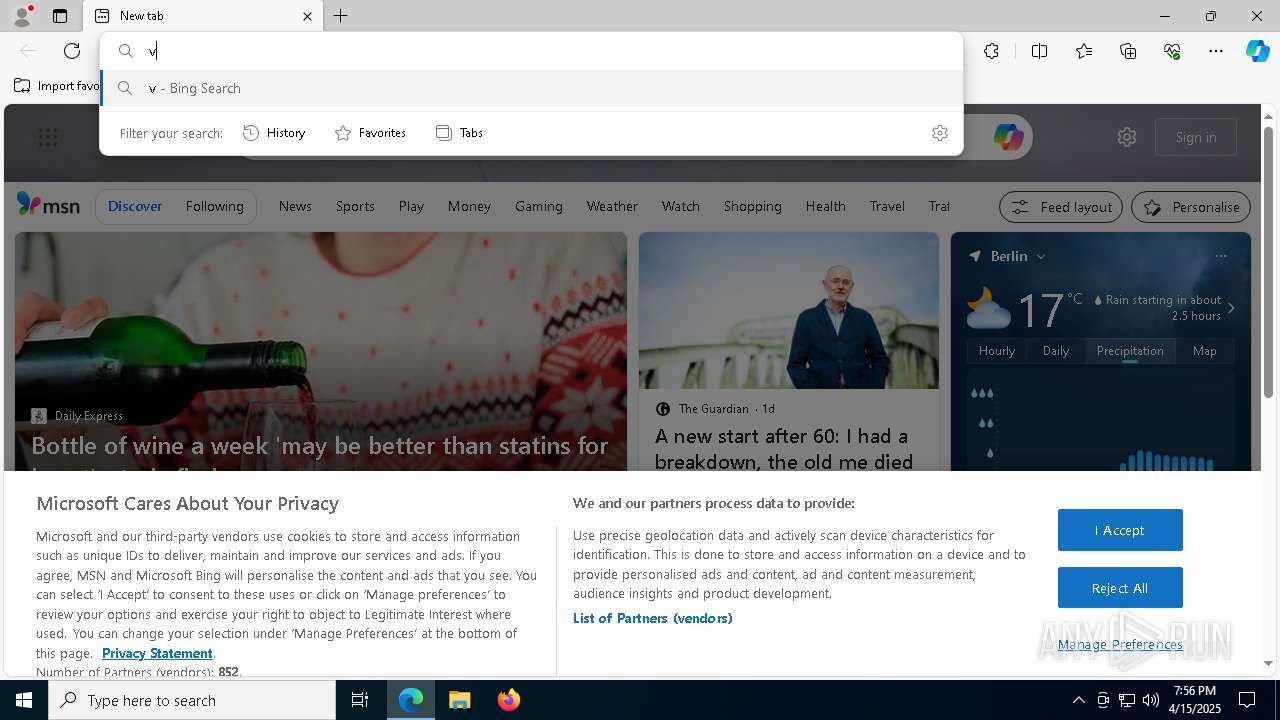Click Feed layout button
Image resolution: width=1280 pixels, height=720 pixels.
coord(1061,207)
